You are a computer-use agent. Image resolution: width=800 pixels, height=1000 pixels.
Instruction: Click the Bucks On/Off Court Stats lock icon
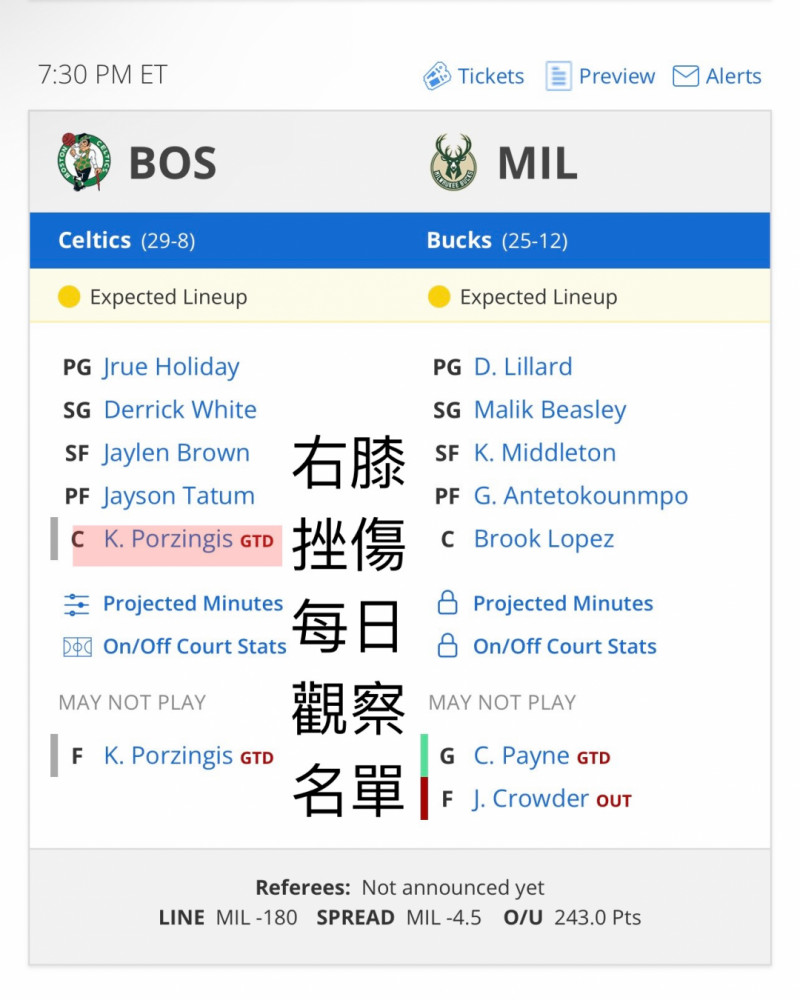click(x=447, y=645)
